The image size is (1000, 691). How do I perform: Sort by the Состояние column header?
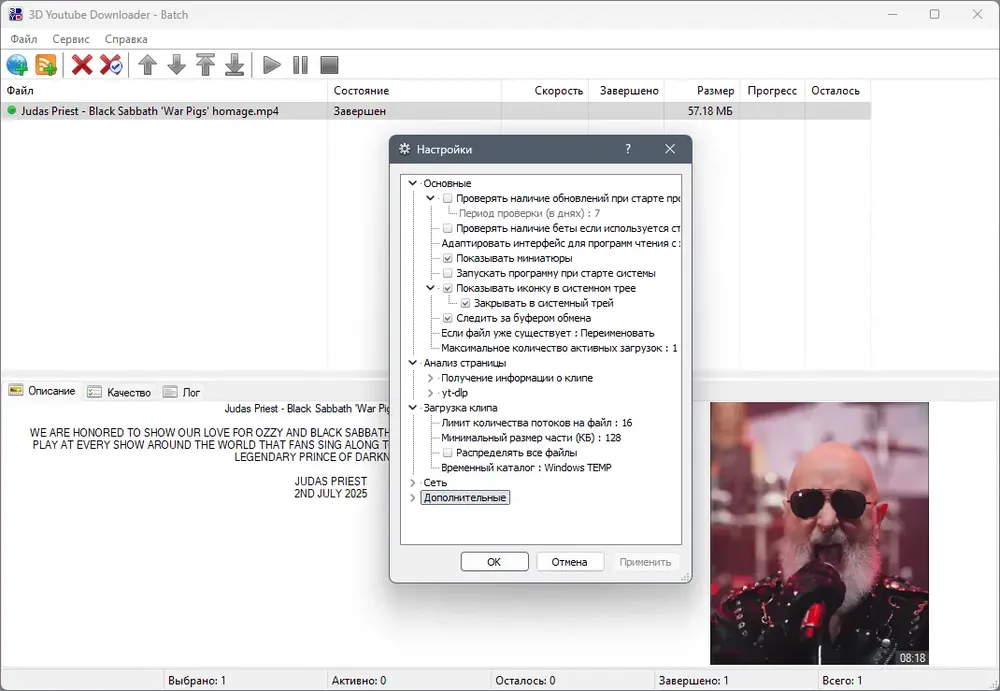pyautogui.click(x=415, y=91)
